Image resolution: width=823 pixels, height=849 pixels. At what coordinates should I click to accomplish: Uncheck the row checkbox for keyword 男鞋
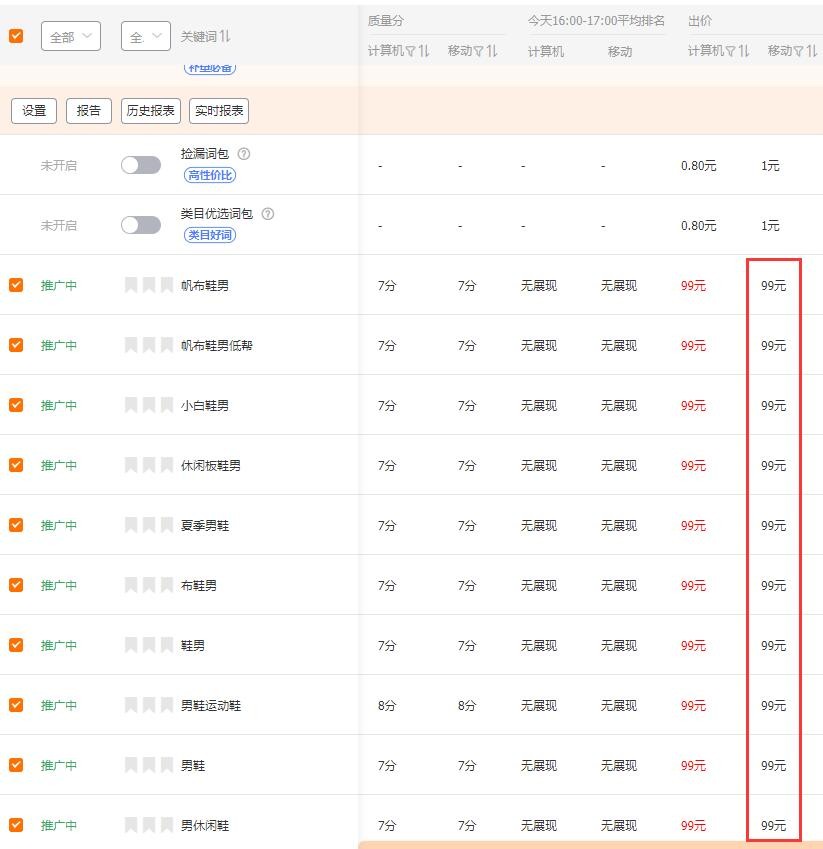point(14,765)
